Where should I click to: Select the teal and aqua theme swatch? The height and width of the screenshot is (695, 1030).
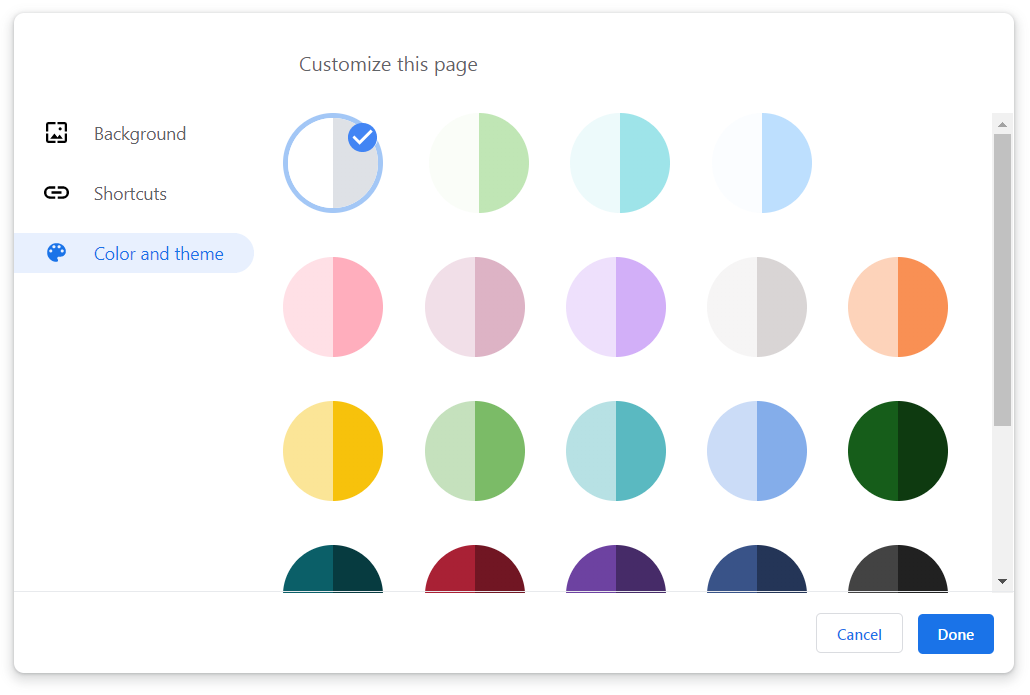616,451
